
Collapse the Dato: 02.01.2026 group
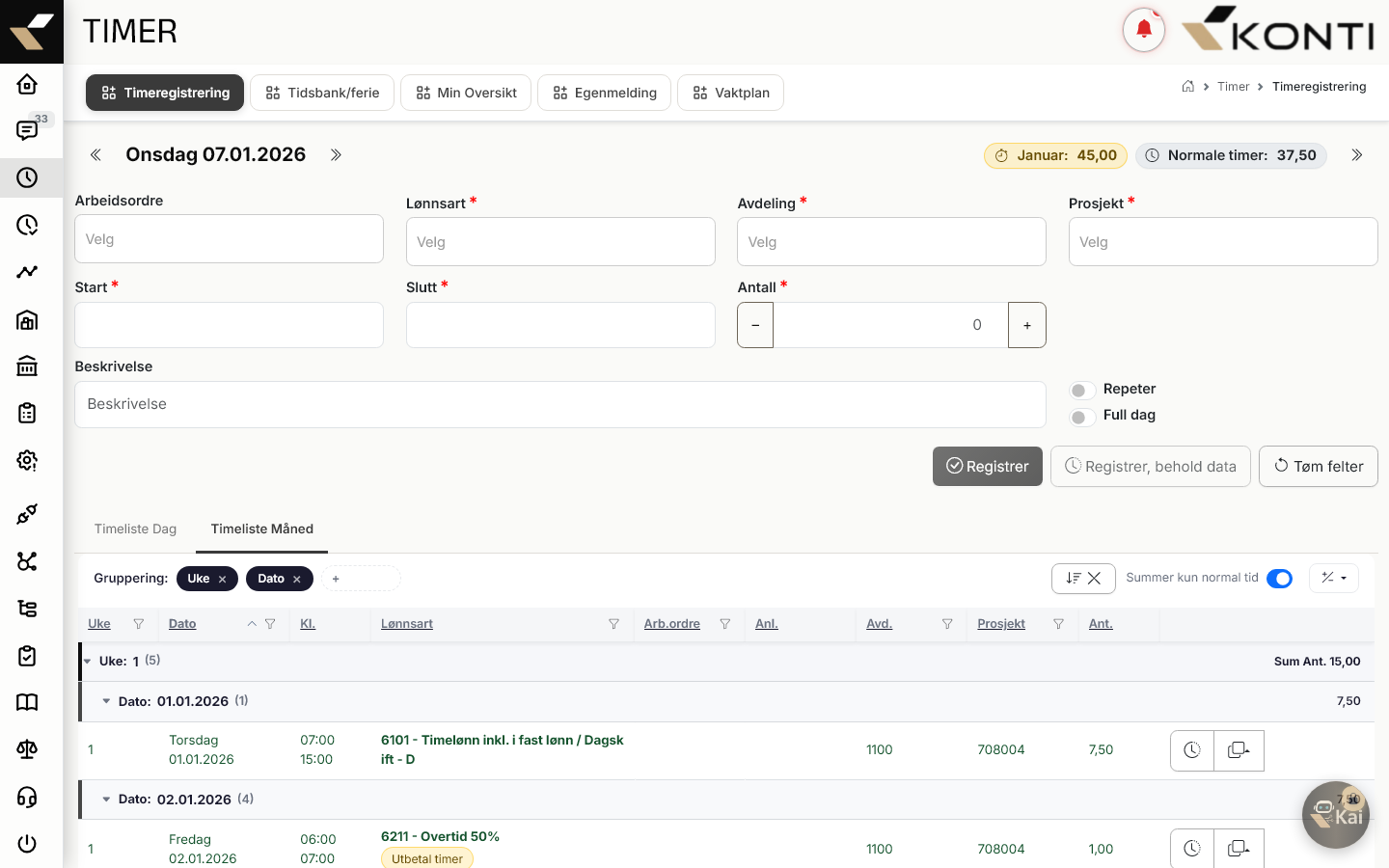pyautogui.click(x=106, y=800)
